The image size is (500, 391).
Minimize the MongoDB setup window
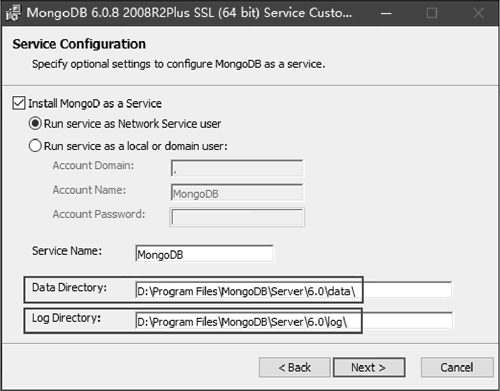coord(386,13)
